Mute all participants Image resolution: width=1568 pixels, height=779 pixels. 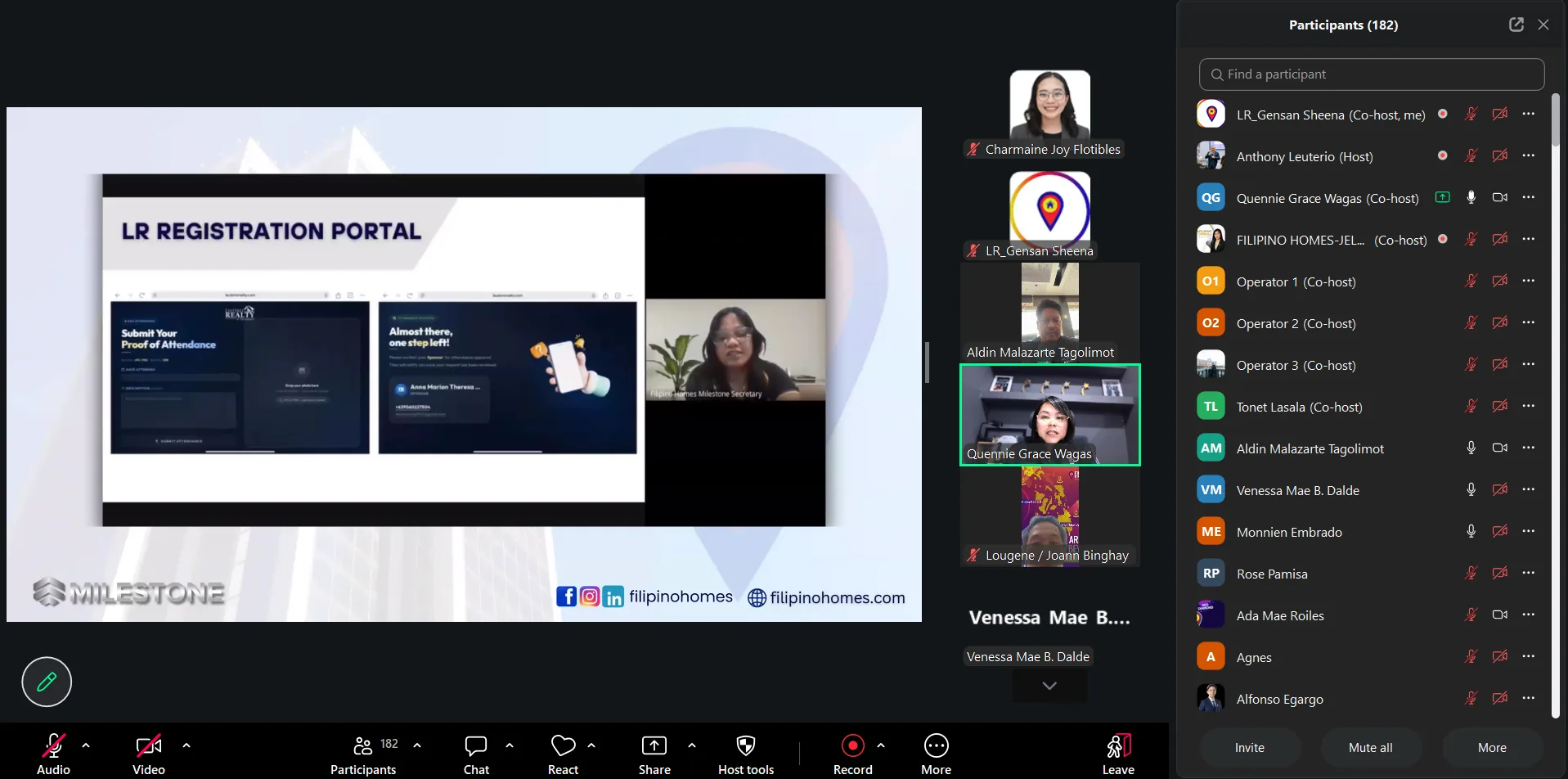1371,748
